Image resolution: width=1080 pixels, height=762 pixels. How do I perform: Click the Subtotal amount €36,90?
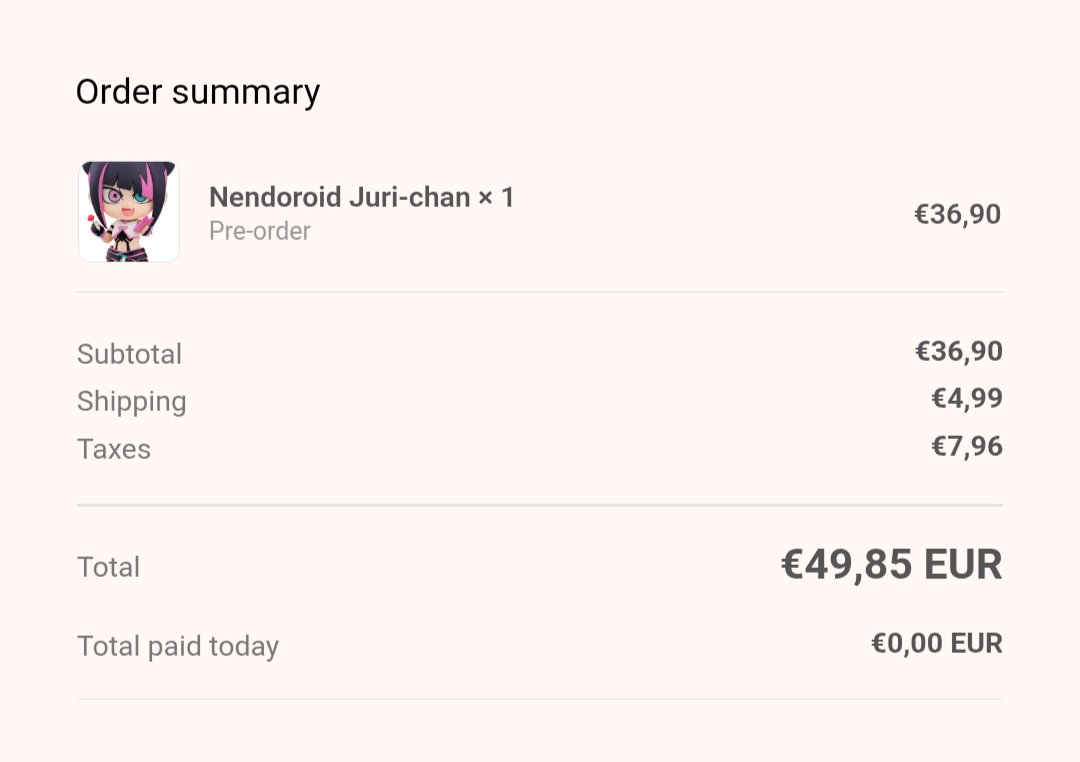click(x=959, y=351)
